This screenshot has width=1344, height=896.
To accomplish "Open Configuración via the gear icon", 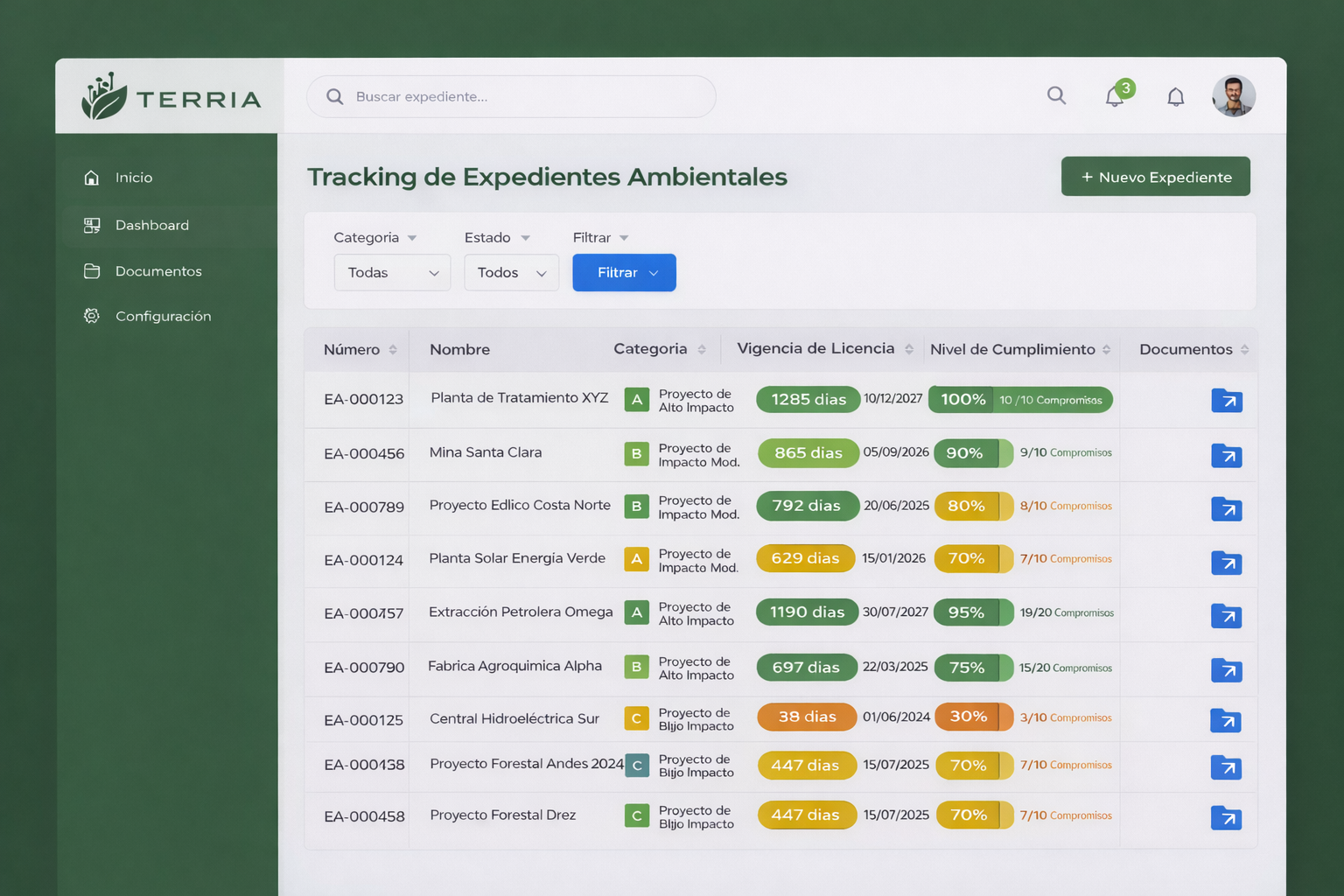I will click(92, 316).
